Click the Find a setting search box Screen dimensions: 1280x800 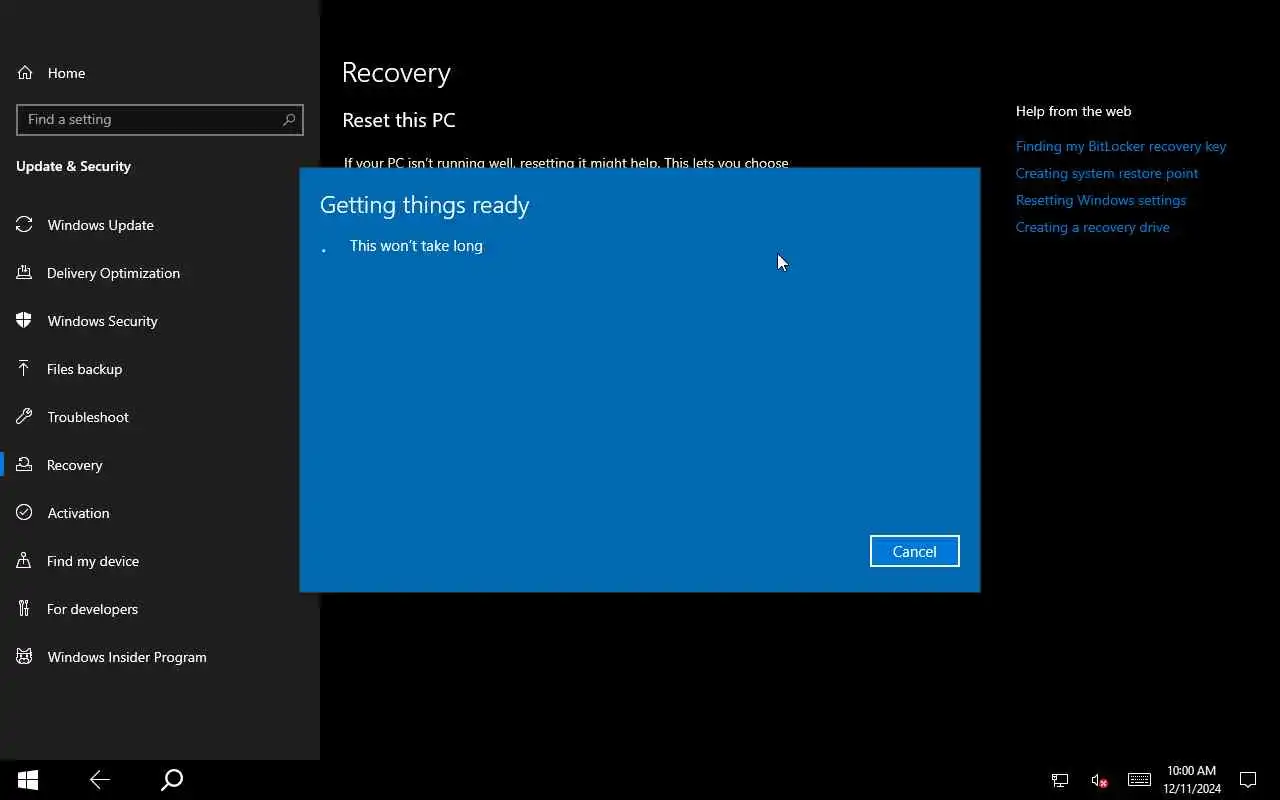[x=160, y=119]
